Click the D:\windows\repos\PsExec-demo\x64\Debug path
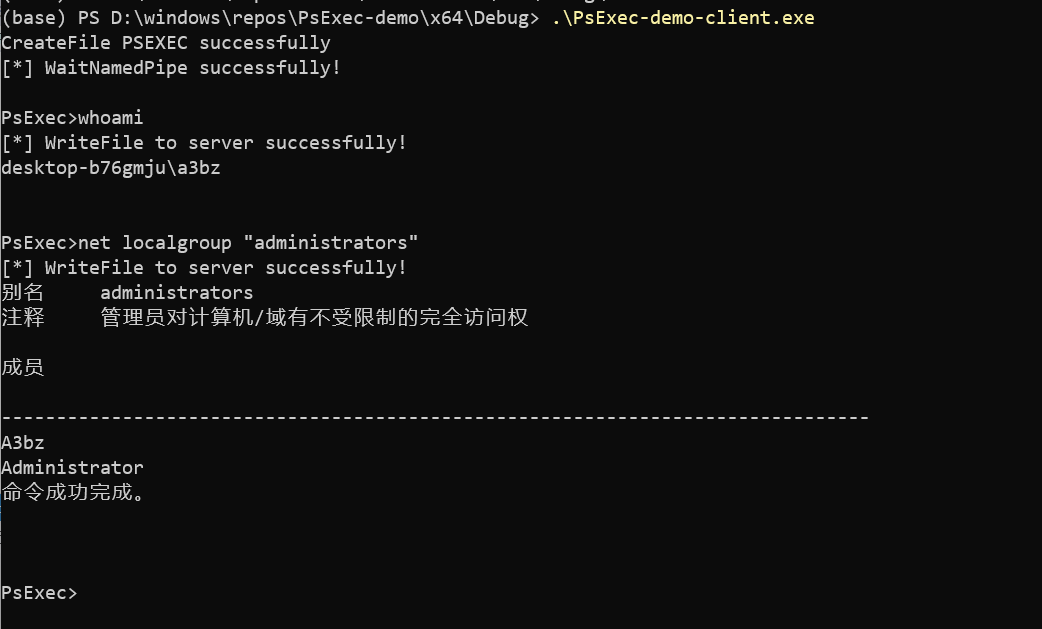1042x629 pixels. 320,18
